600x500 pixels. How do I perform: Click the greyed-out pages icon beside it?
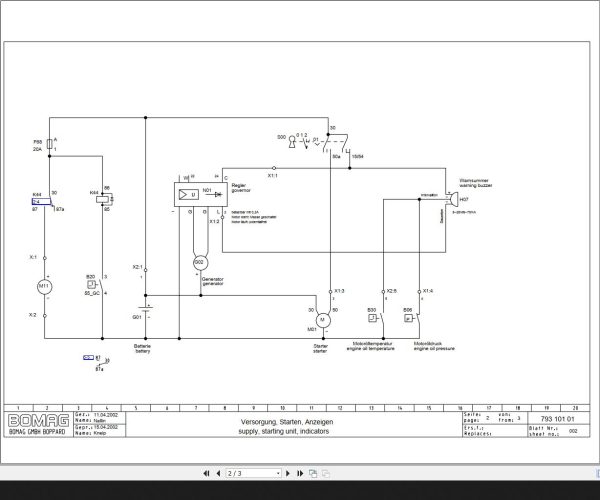(x=326, y=474)
